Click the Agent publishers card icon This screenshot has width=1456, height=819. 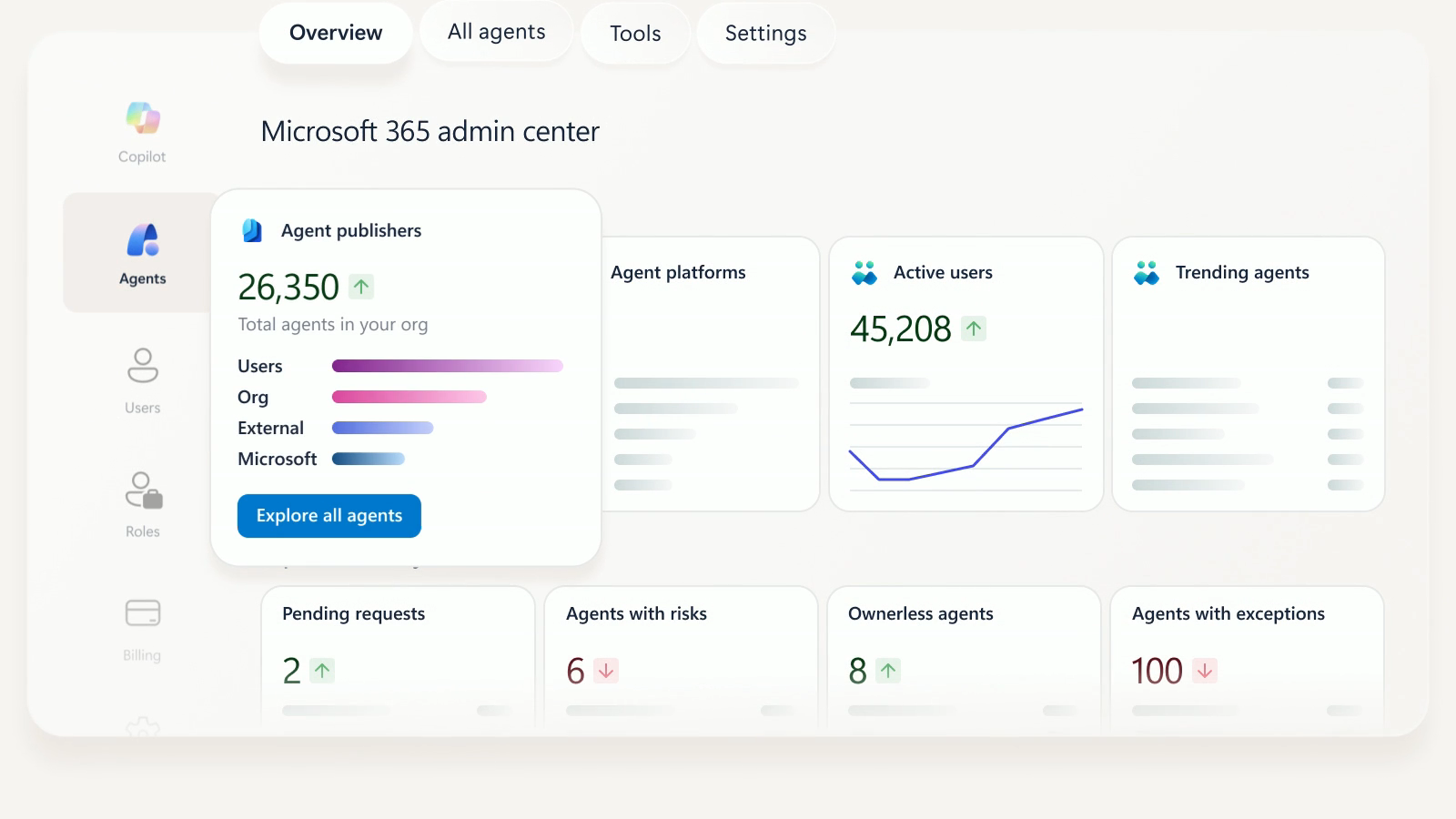(250, 229)
